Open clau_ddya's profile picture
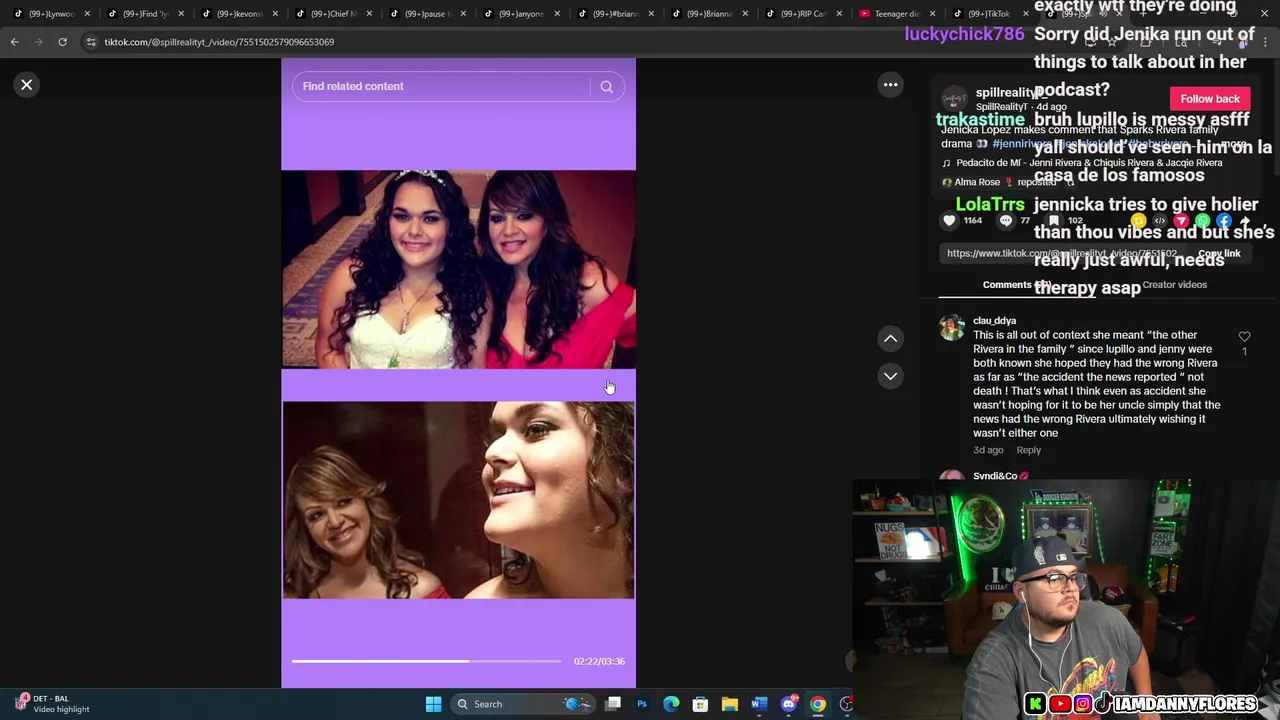Viewport: 1280px width, 720px height. (952, 328)
